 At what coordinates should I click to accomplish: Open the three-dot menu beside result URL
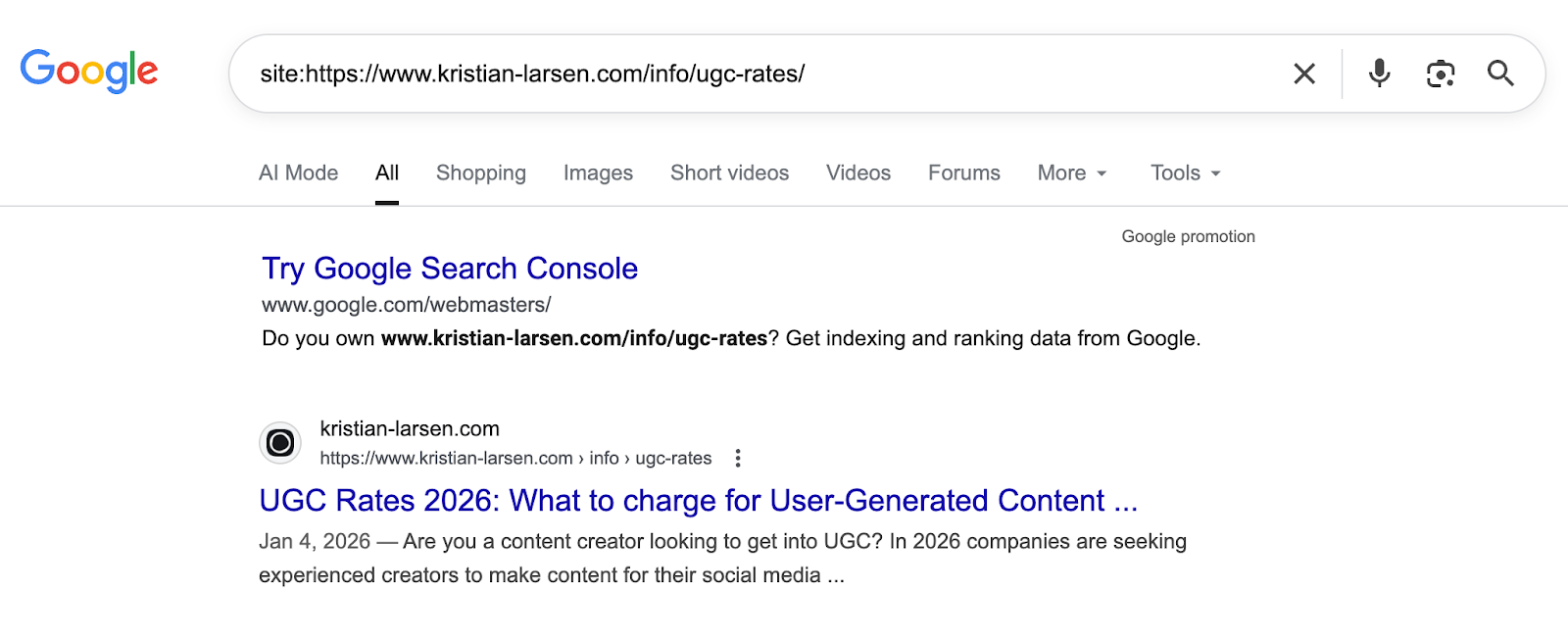(x=737, y=458)
